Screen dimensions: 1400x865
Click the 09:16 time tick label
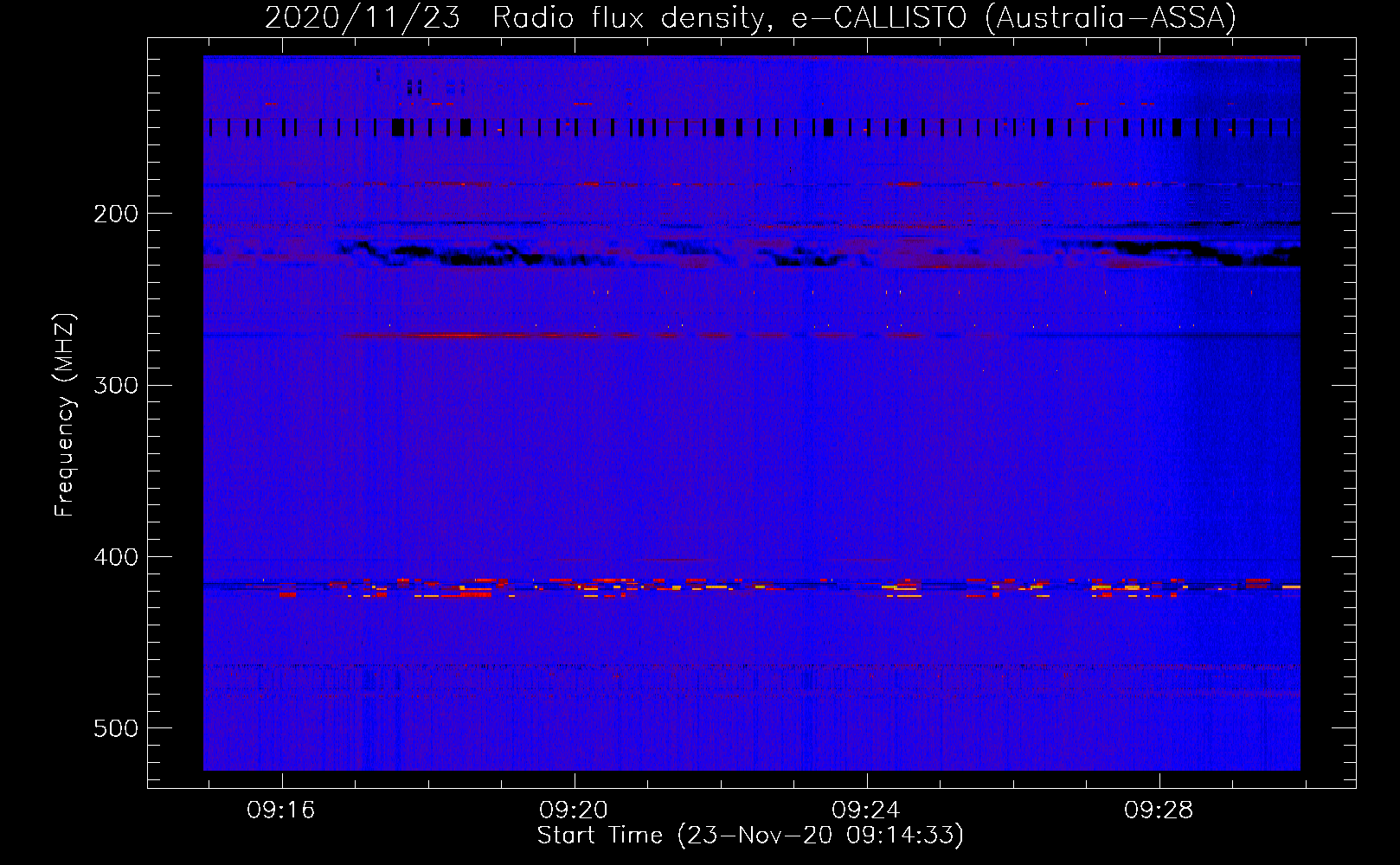pyautogui.click(x=281, y=811)
